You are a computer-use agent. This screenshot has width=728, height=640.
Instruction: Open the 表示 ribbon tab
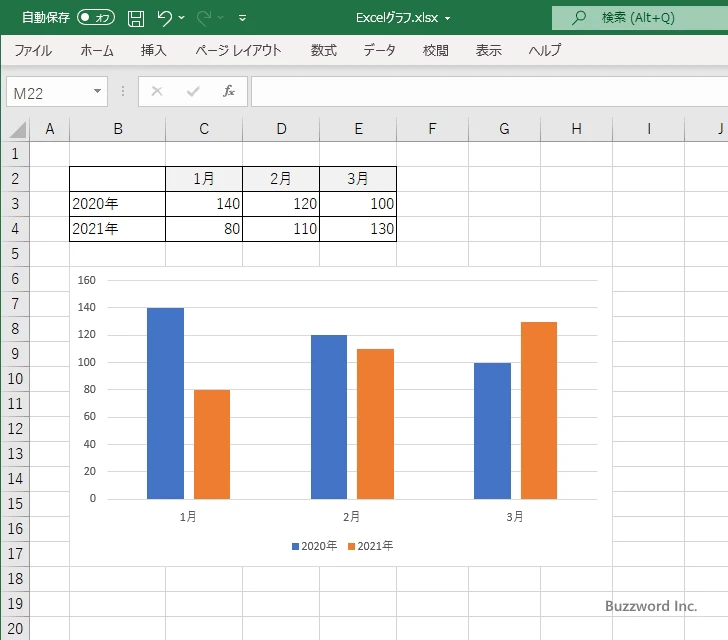tap(488, 50)
